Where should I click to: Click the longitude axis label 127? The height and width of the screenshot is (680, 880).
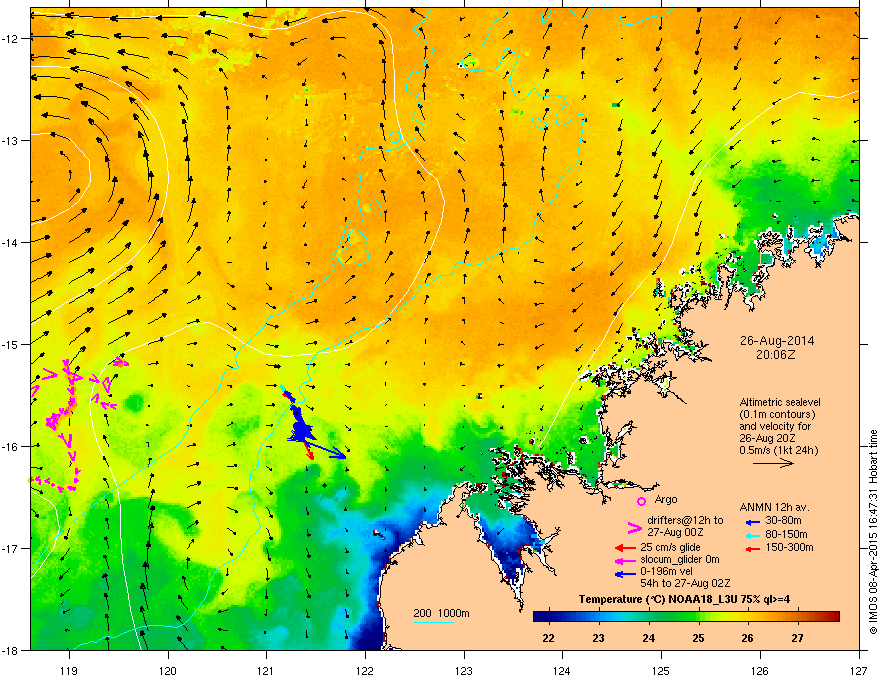[859, 670]
